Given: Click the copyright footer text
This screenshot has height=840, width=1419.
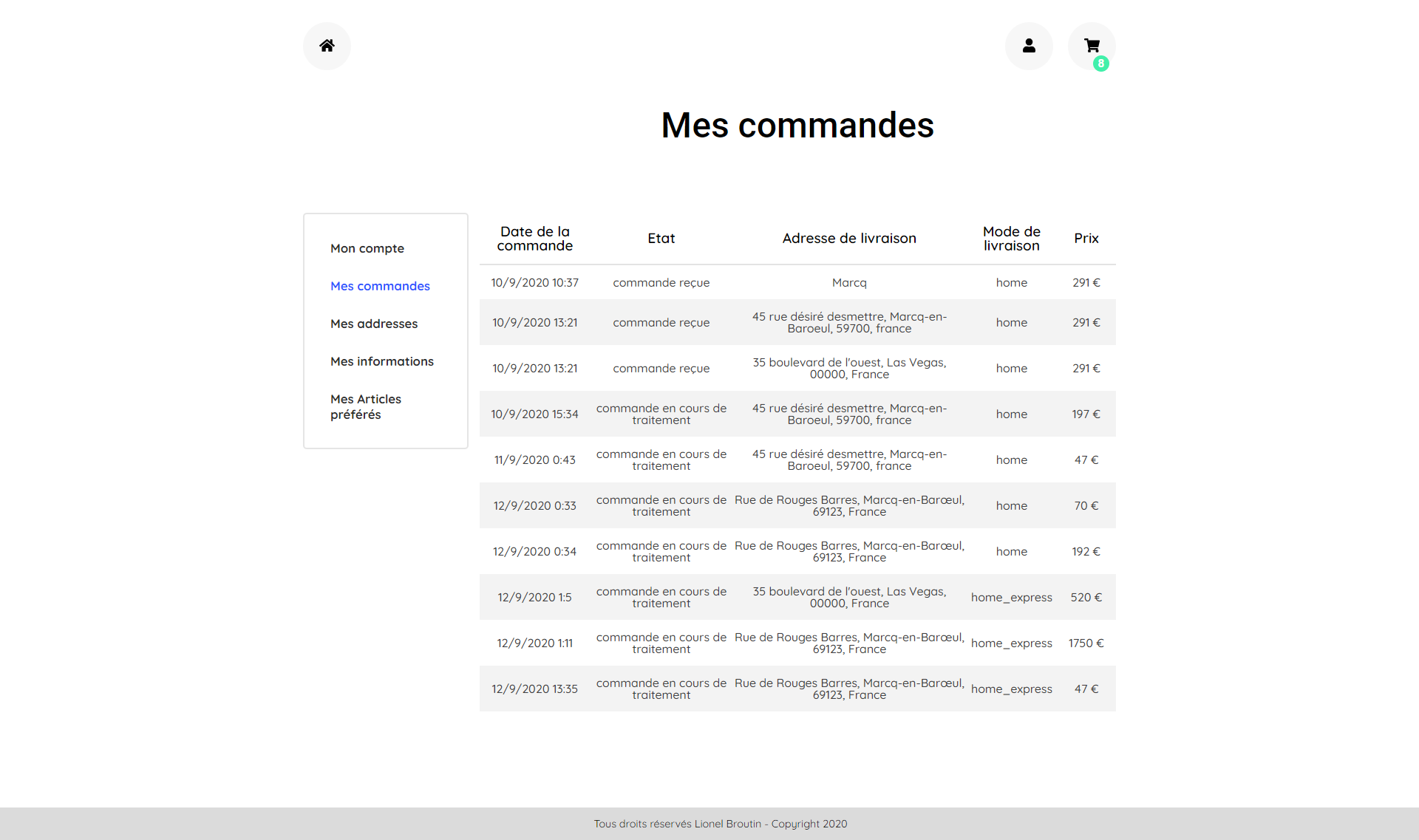Looking at the screenshot, I should click(720, 824).
